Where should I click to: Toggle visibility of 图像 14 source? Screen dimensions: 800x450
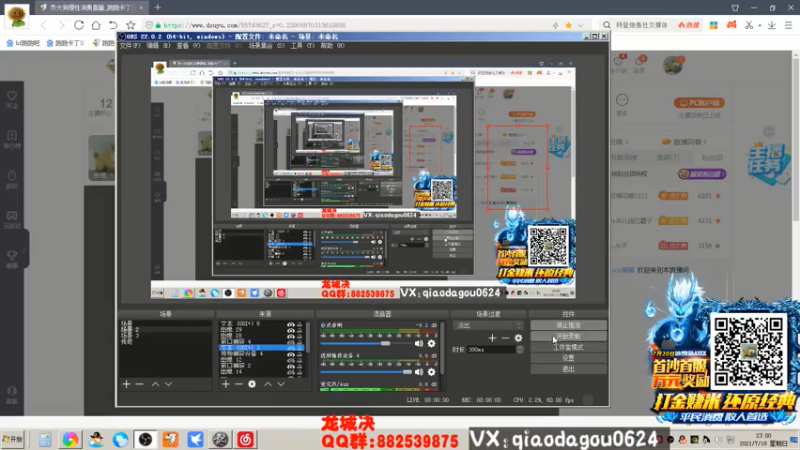[290, 372]
